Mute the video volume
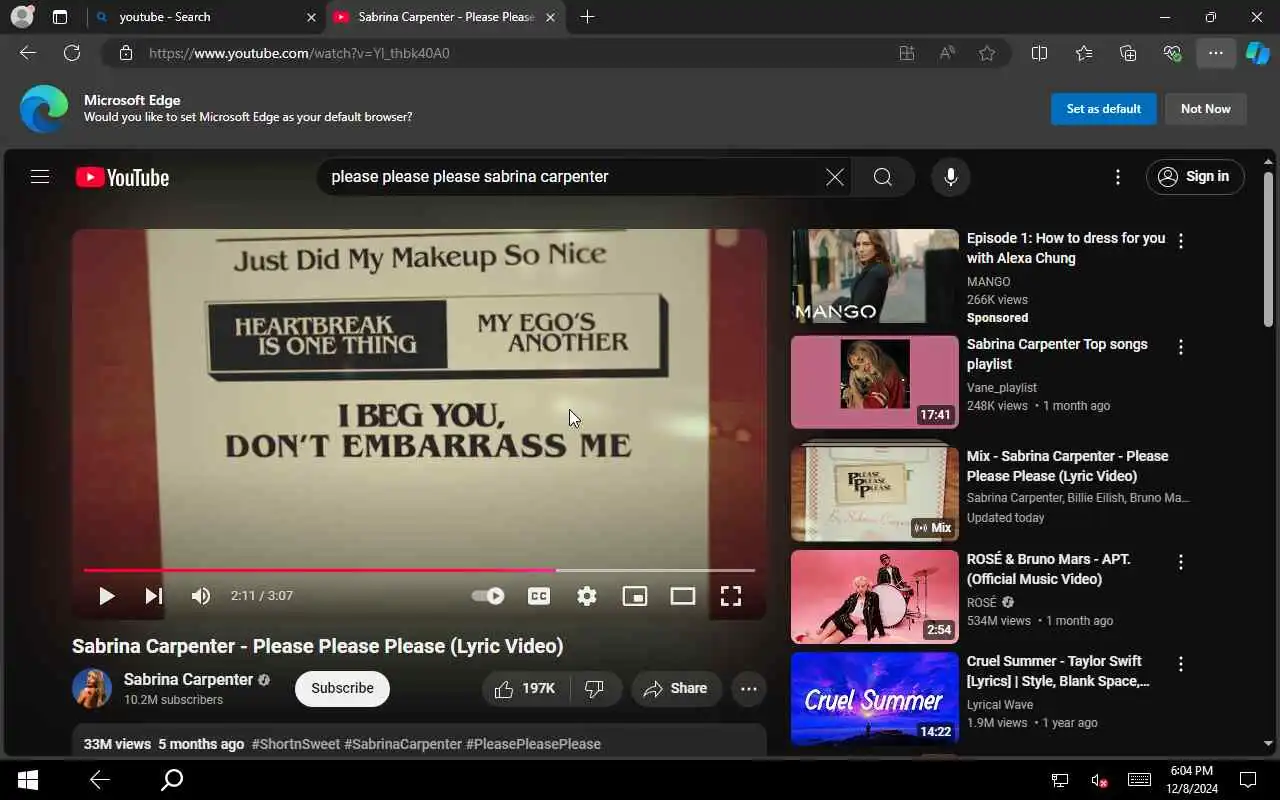Viewport: 1280px width, 800px height. [x=201, y=596]
